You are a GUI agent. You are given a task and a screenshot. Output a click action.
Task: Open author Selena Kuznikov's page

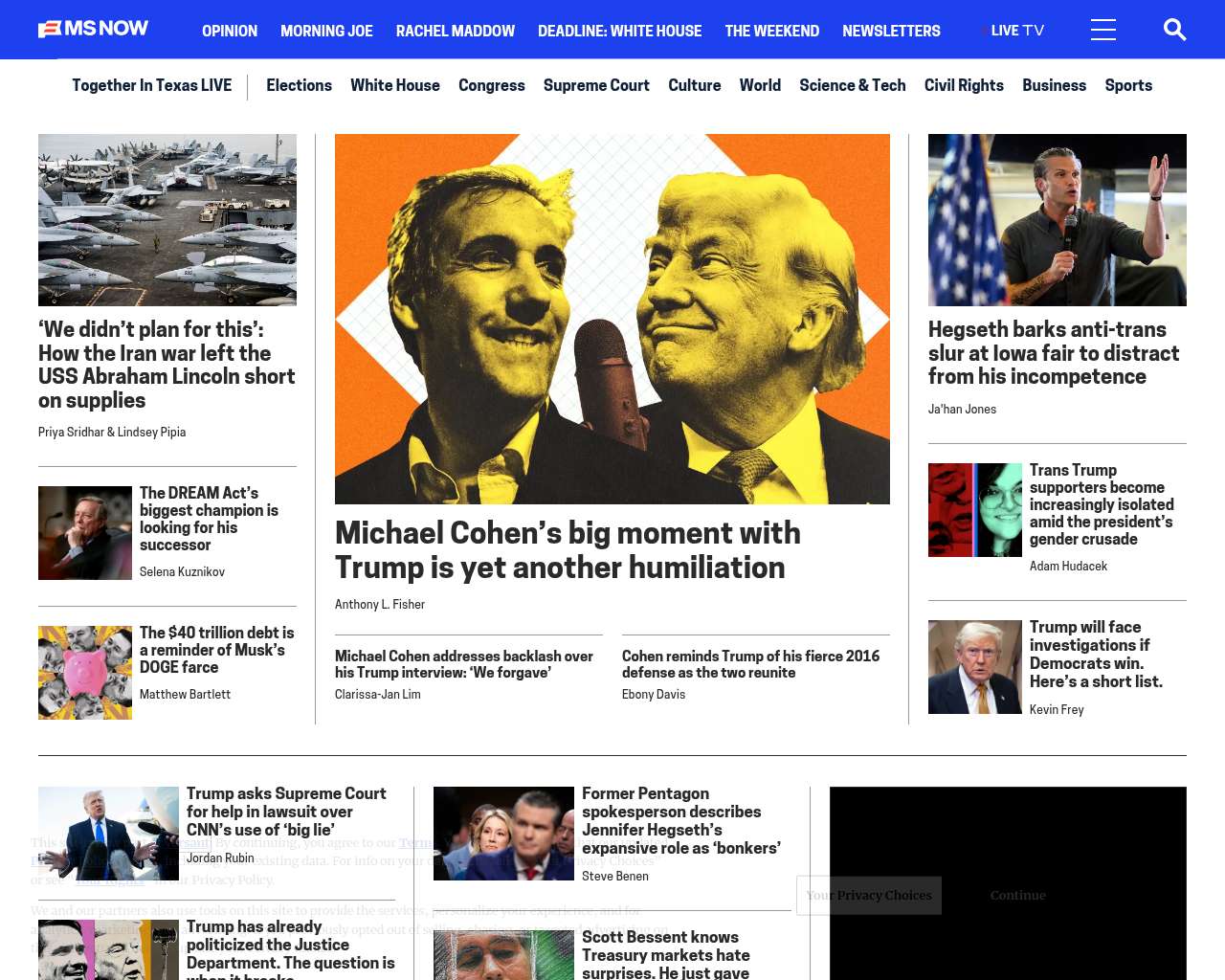[x=182, y=572]
